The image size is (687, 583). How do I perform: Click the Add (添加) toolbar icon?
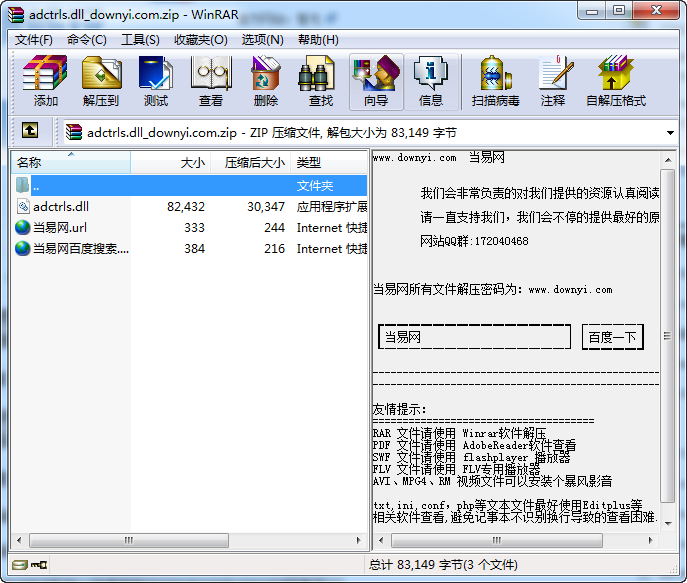pos(46,81)
